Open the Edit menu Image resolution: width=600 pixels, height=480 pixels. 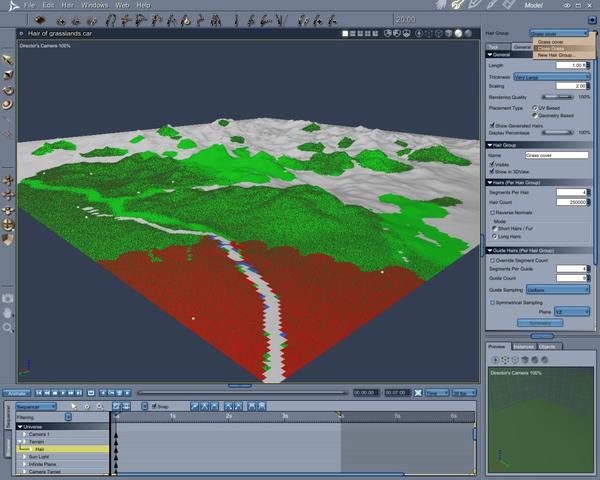tap(48, 5)
